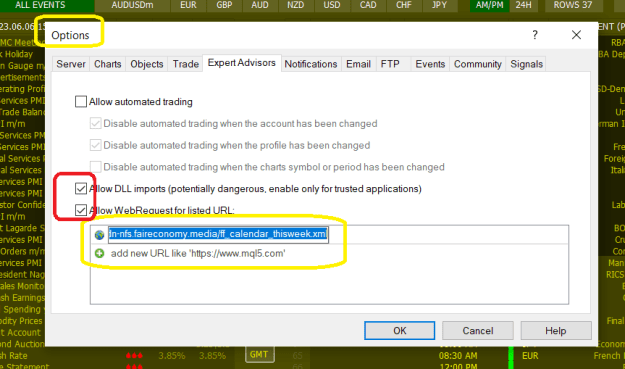Image resolution: width=625 pixels, height=369 pixels.
Task: Click the question mark help icon in Options title bar
Action: click(535, 35)
